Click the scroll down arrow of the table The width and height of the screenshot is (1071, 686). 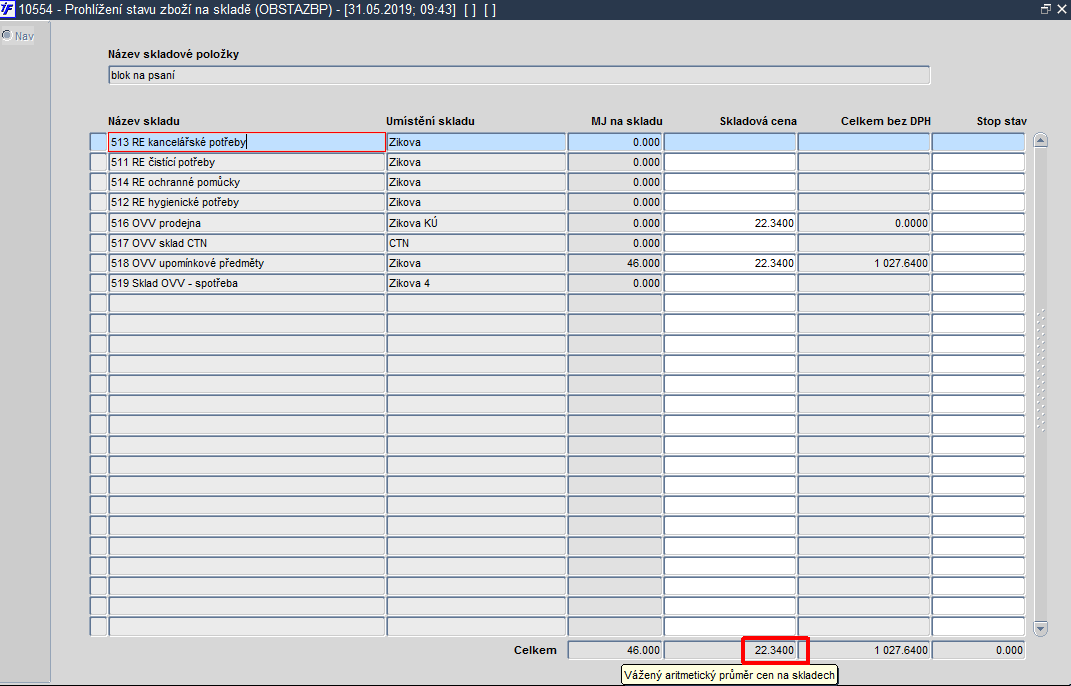point(1040,629)
